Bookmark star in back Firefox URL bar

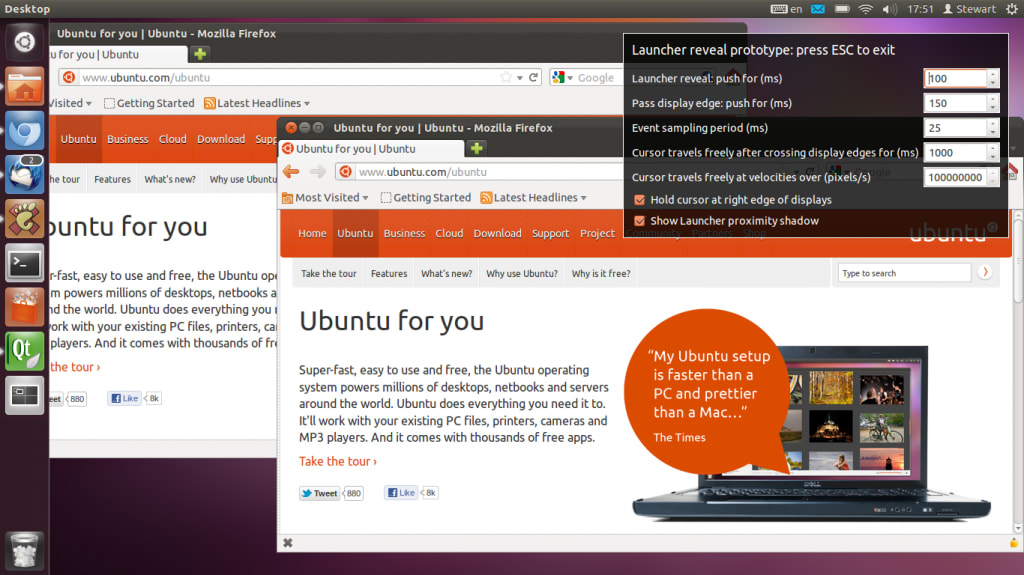coord(505,77)
